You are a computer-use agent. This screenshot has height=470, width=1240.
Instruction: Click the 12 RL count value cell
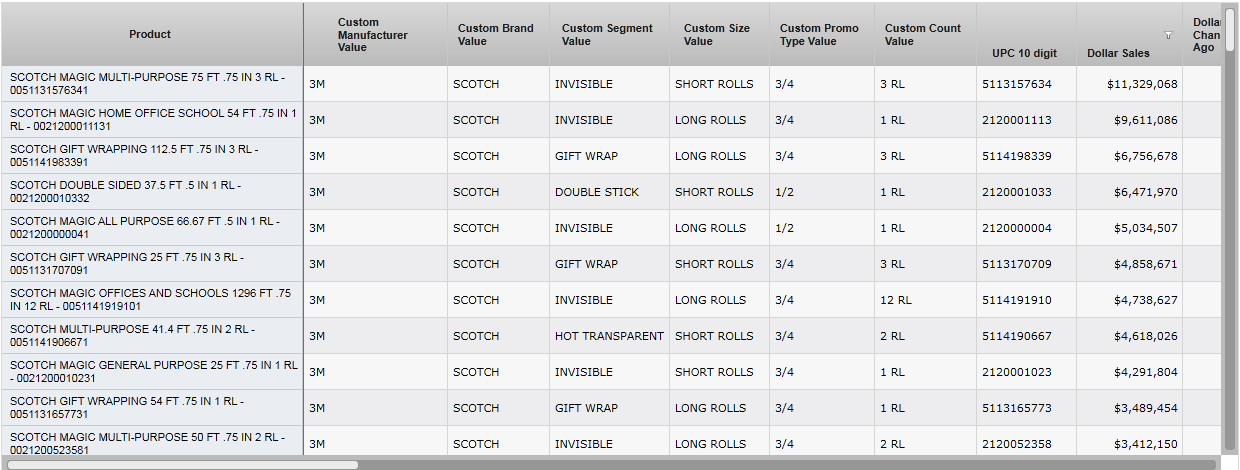[x=896, y=300]
